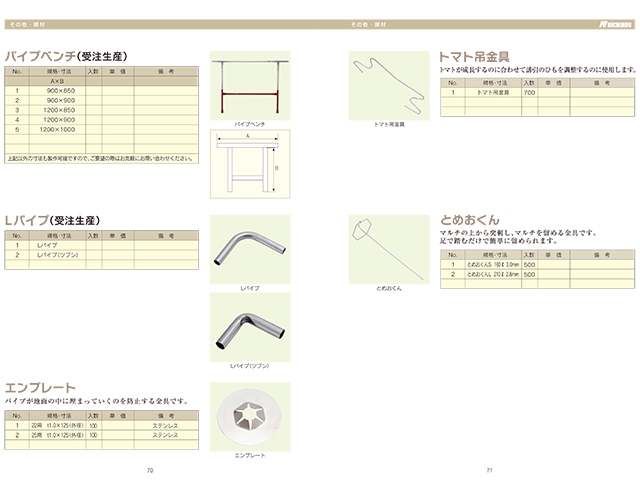The height and width of the screenshot is (480, 640).
Task: Click ステンレス in the 25用 row
Action: click(x=165, y=435)
